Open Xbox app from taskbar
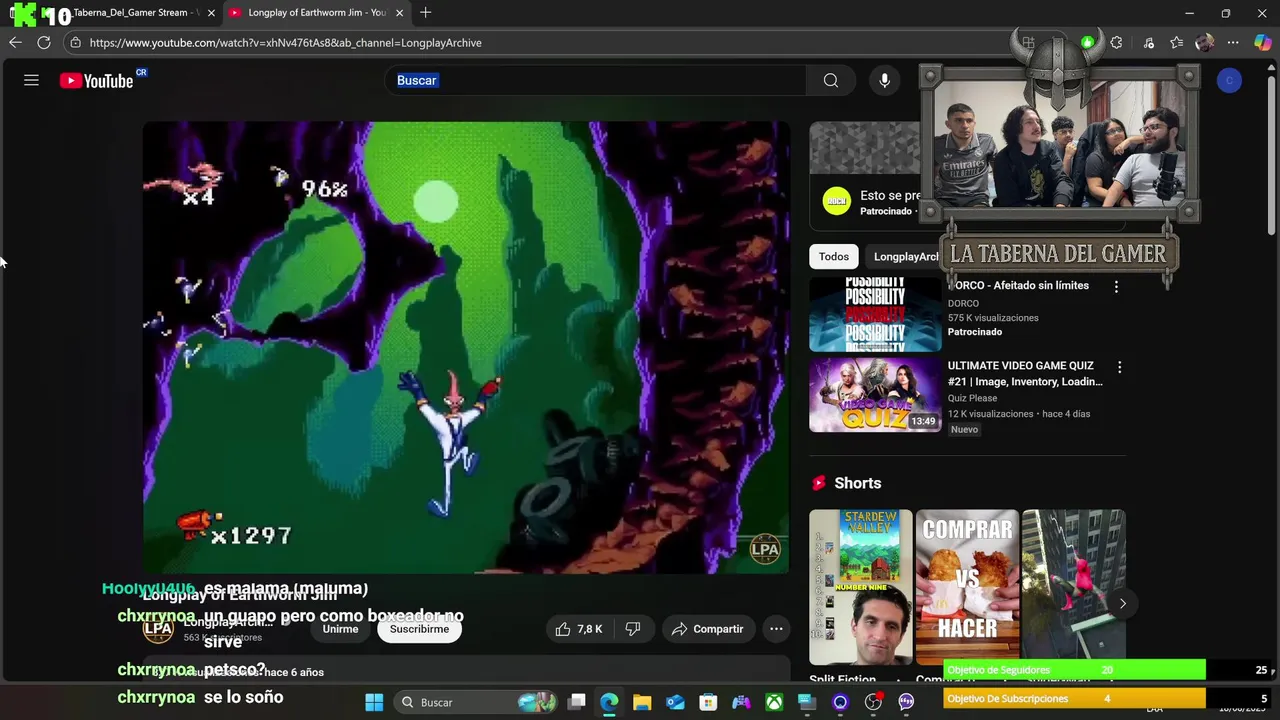1280x720 pixels. pyautogui.click(x=774, y=702)
